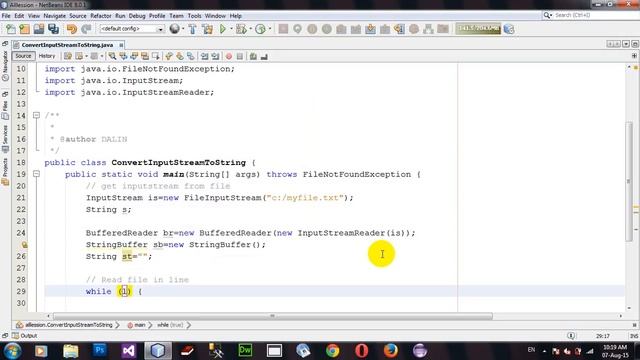This screenshot has width=640, height=360.
Task: Stop macro recording with square icon
Action: click(x=240, y=56)
